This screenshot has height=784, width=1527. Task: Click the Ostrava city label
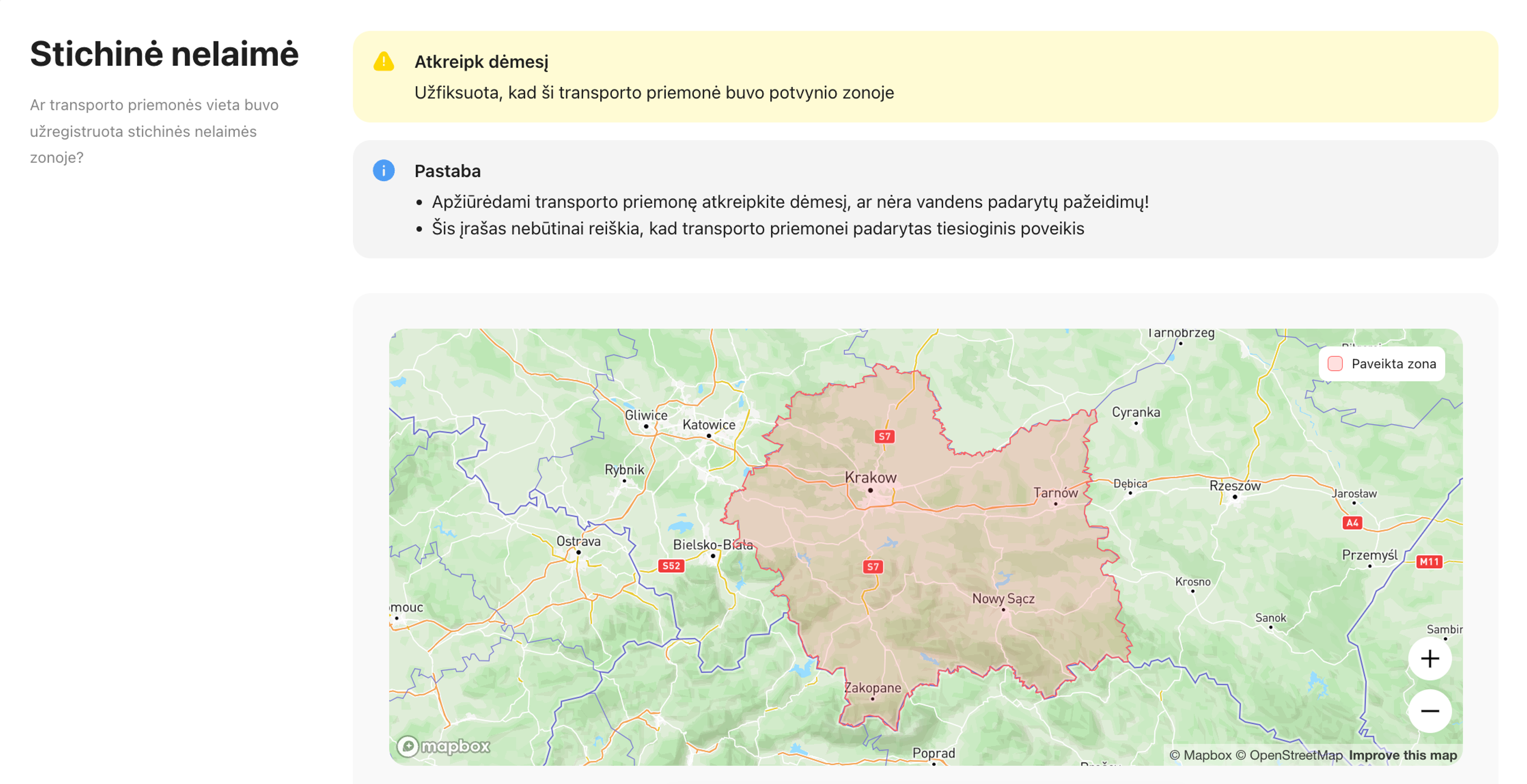[578, 541]
